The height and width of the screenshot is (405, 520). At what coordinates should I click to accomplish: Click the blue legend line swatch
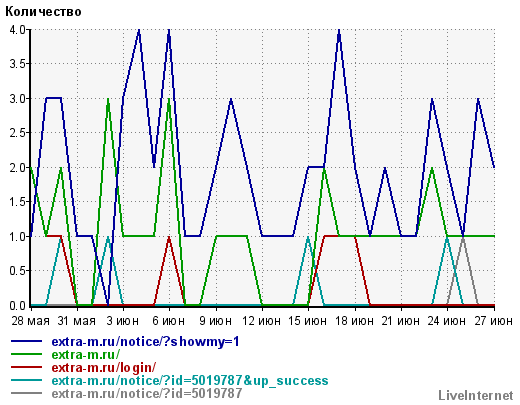(x=26, y=341)
